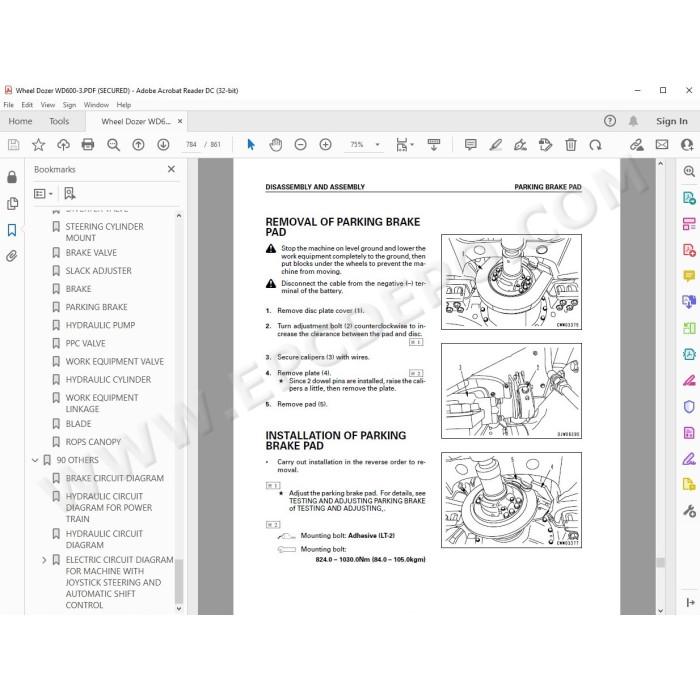The height and width of the screenshot is (700, 700).
Task: Go to previous page with up arrow
Action: (138, 145)
